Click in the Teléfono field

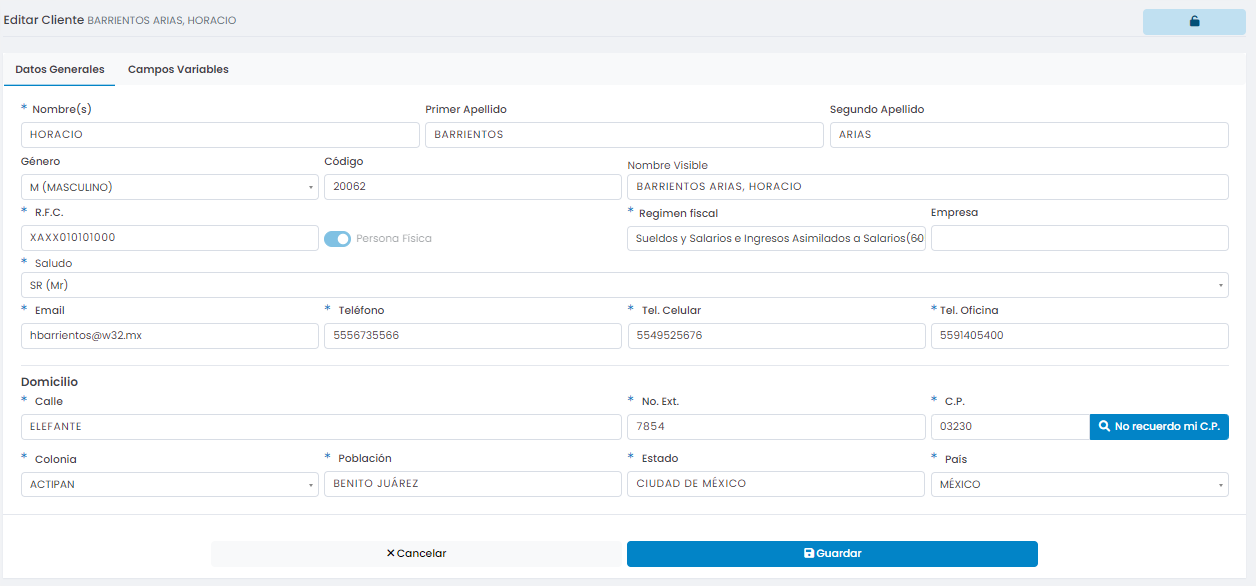(x=473, y=336)
